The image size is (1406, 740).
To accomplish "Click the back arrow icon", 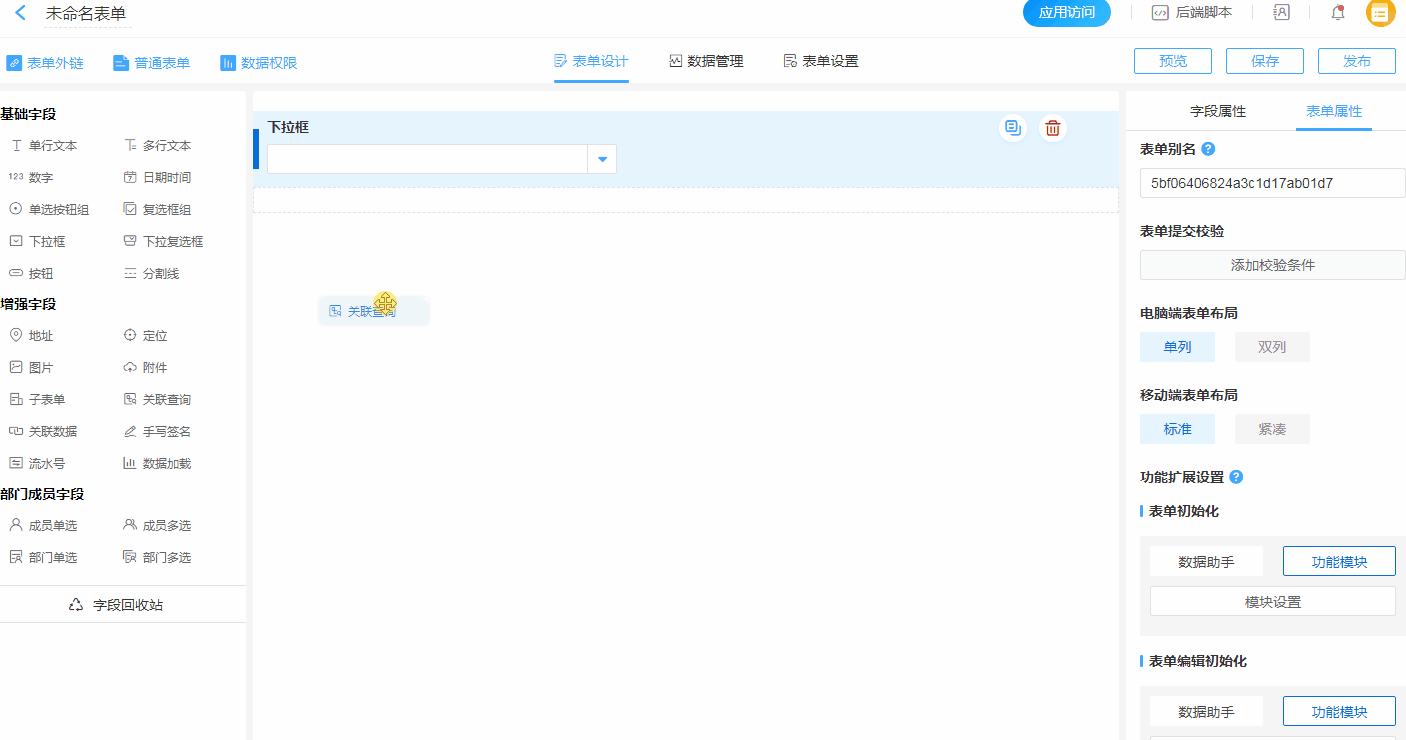I will click(20, 13).
